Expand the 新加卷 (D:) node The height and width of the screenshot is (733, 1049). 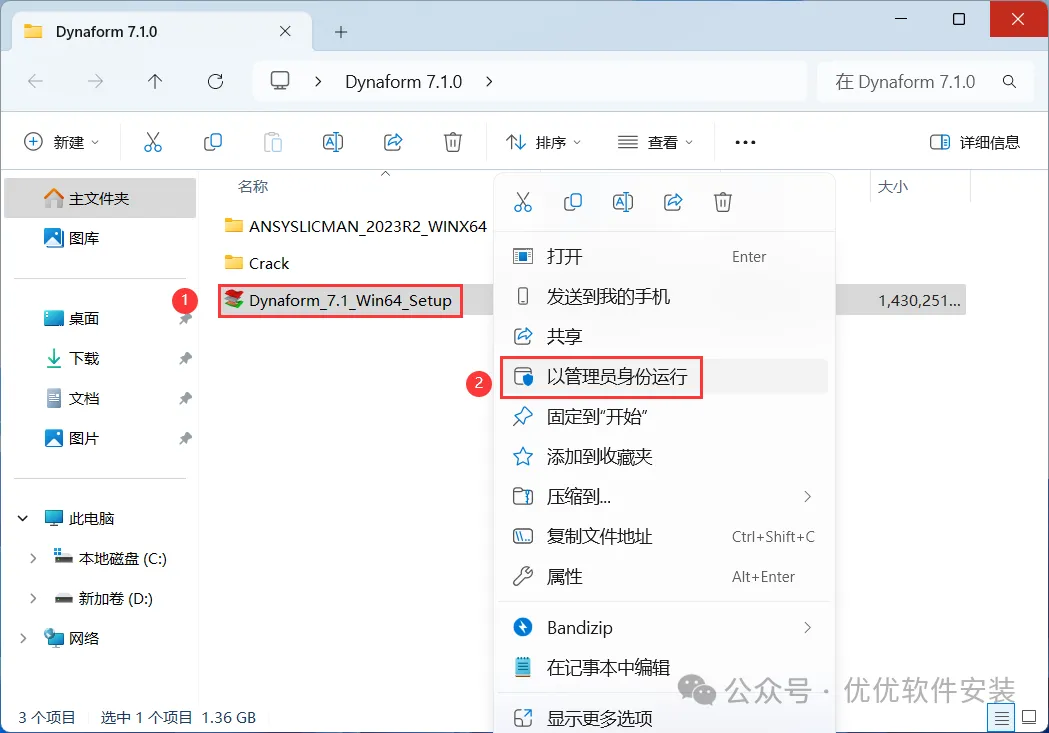33,599
